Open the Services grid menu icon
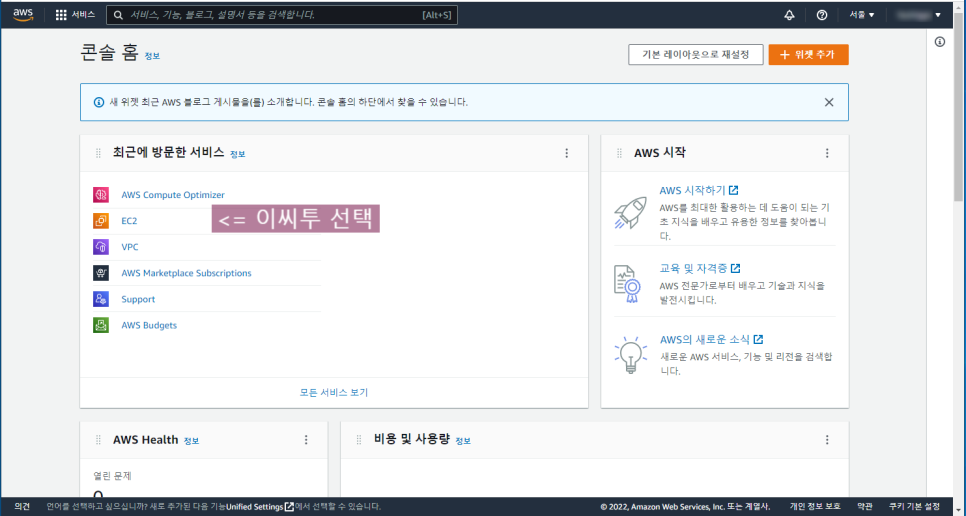966x516 pixels. coord(61,15)
